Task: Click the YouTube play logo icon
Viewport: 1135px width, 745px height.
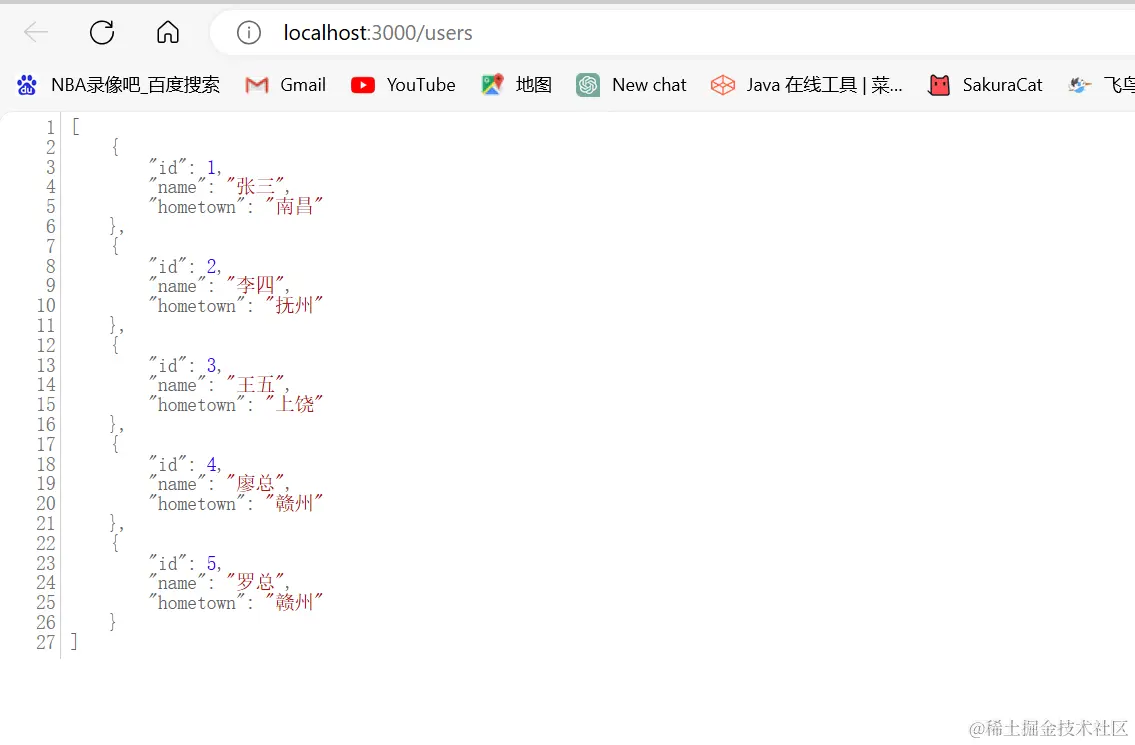Action: [x=363, y=85]
